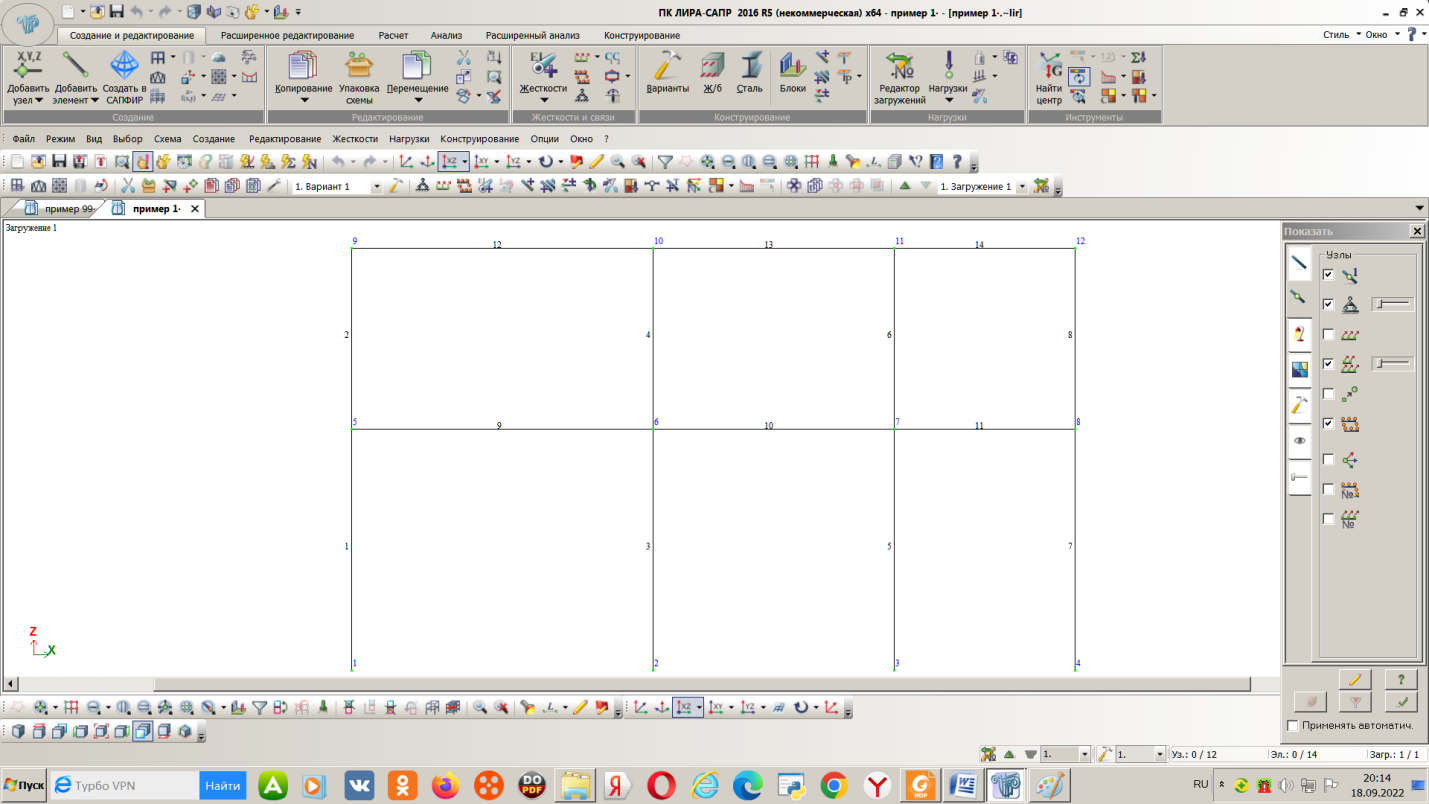Click the Найти центр tool
Image resolution: width=1429 pixels, height=804 pixels.
[x=1049, y=77]
